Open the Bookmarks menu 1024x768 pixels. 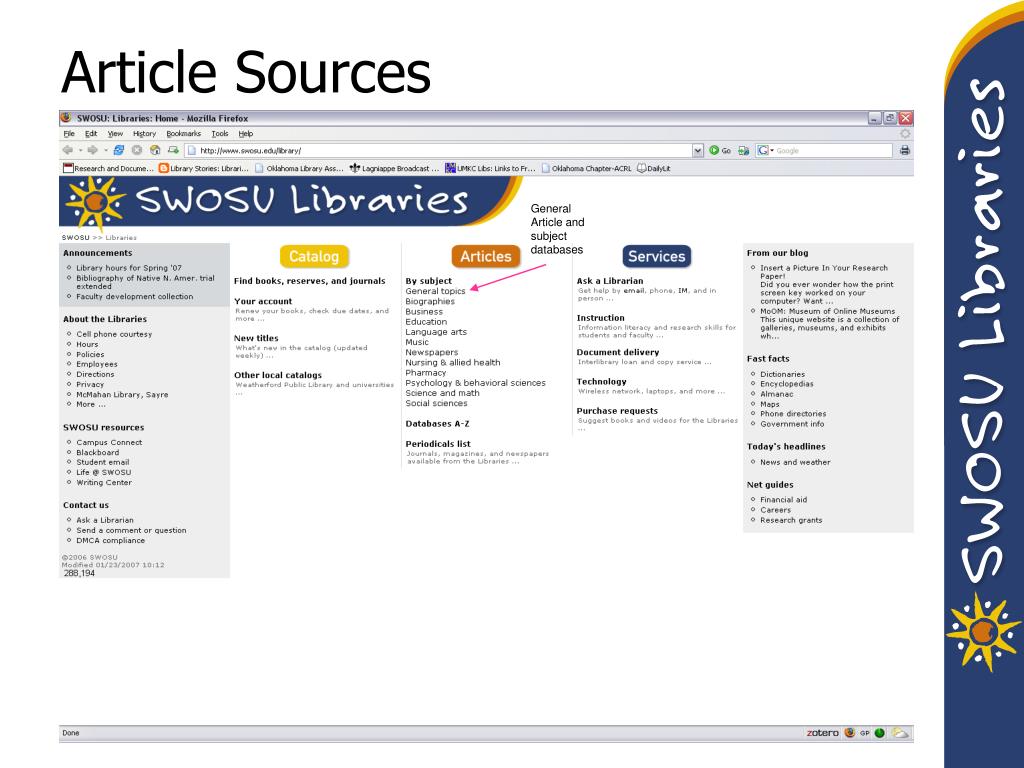(184, 133)
